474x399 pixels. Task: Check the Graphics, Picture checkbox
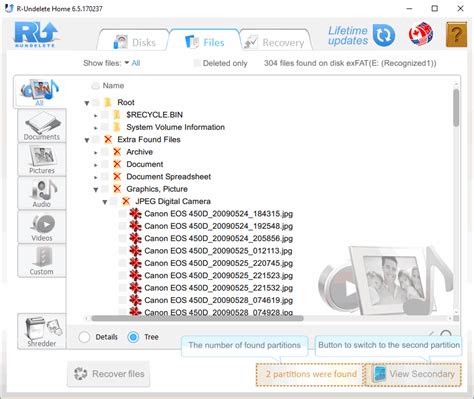coord(105,189)
